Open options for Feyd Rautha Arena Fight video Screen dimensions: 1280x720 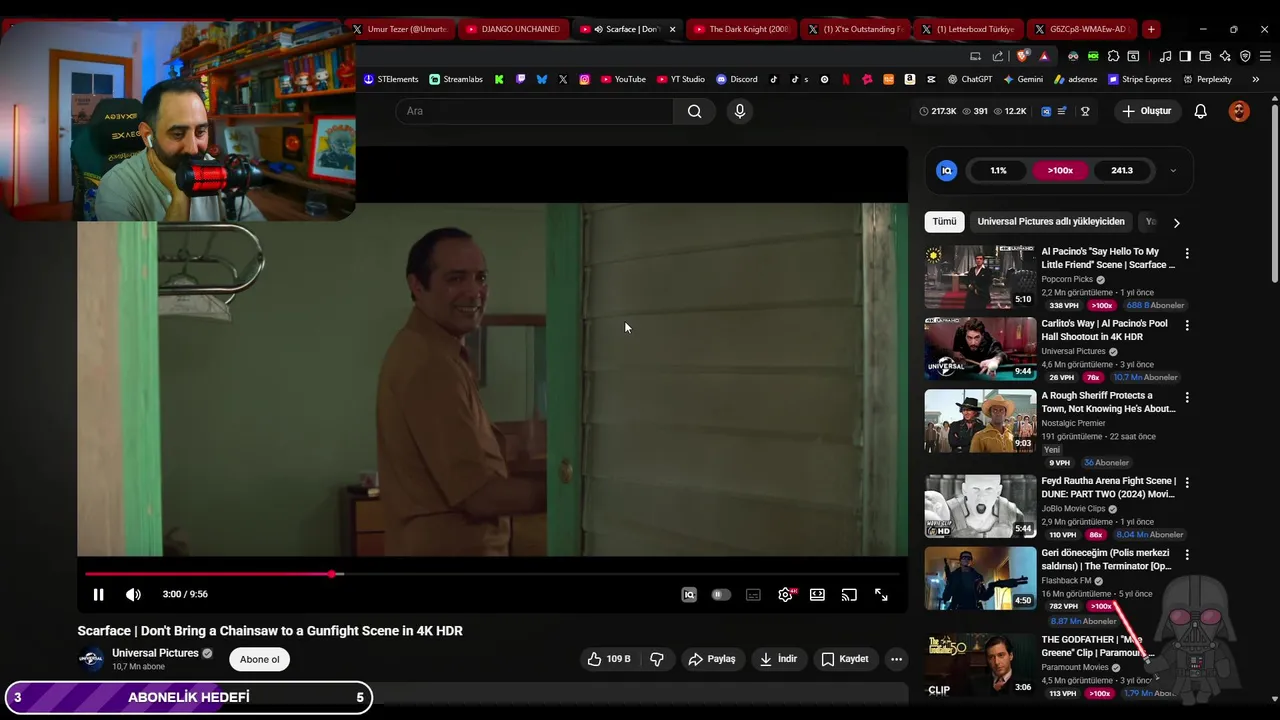click(x=1187, y=483)
